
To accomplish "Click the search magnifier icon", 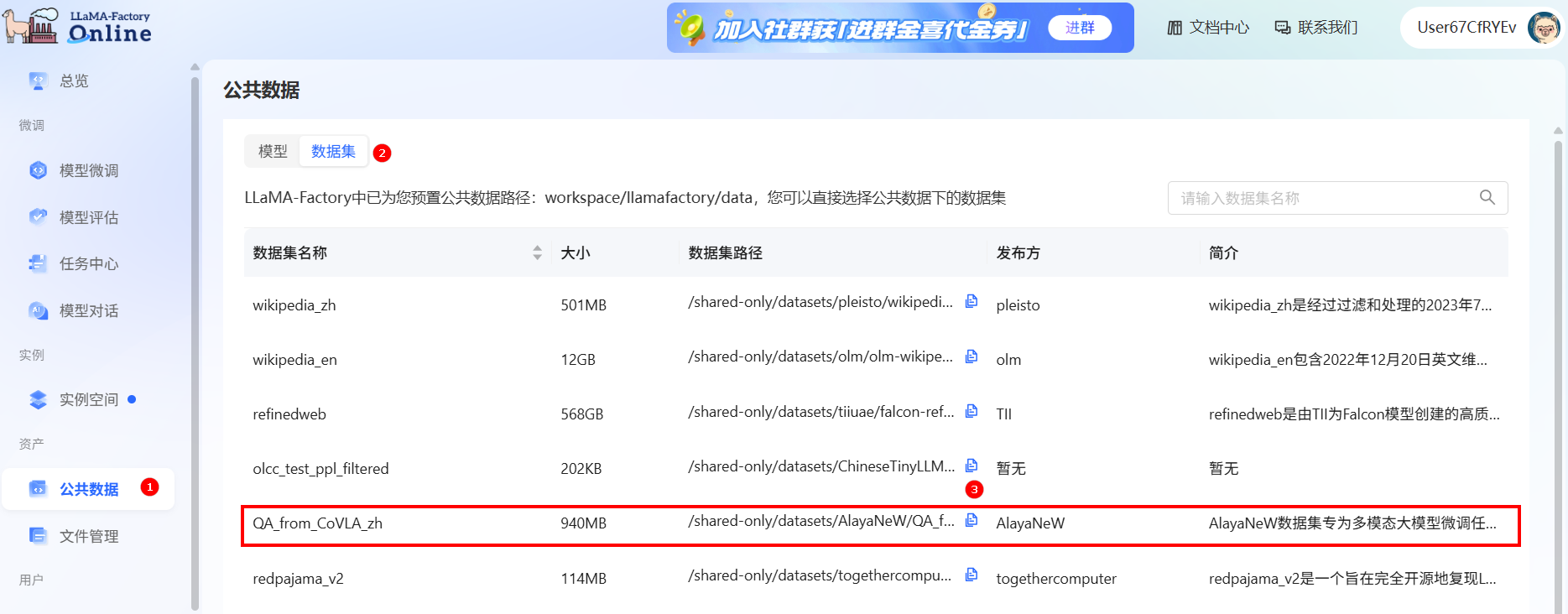I will (1487, 198).
